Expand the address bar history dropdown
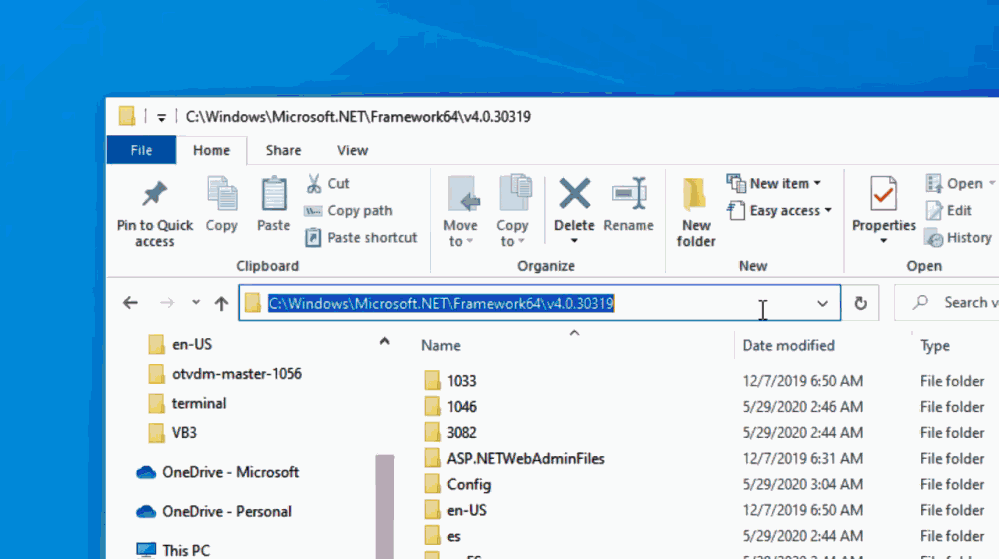 click(823, 303)
